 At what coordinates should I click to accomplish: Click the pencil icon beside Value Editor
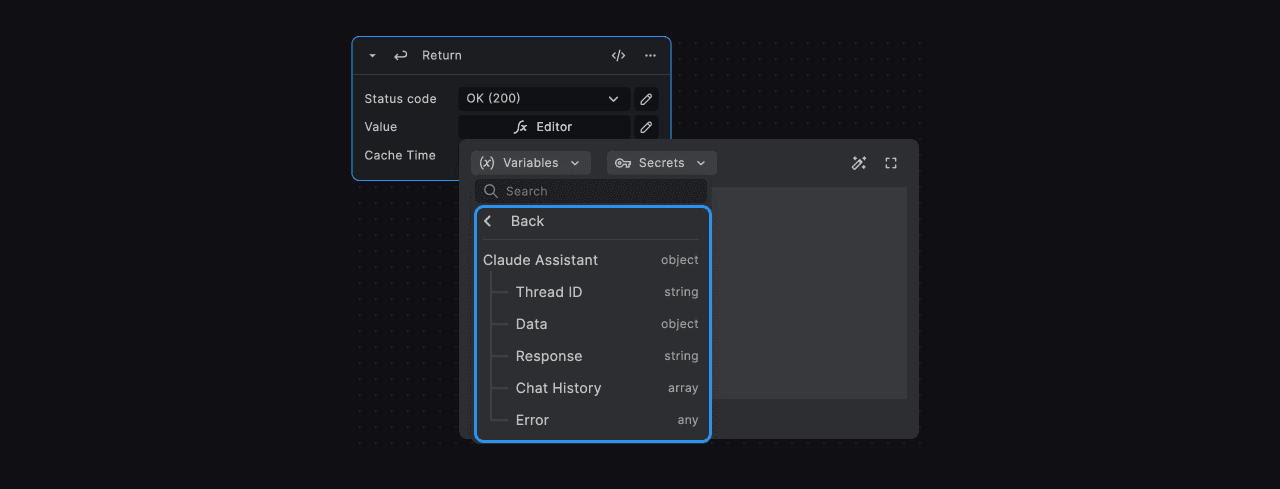point(646,127)
